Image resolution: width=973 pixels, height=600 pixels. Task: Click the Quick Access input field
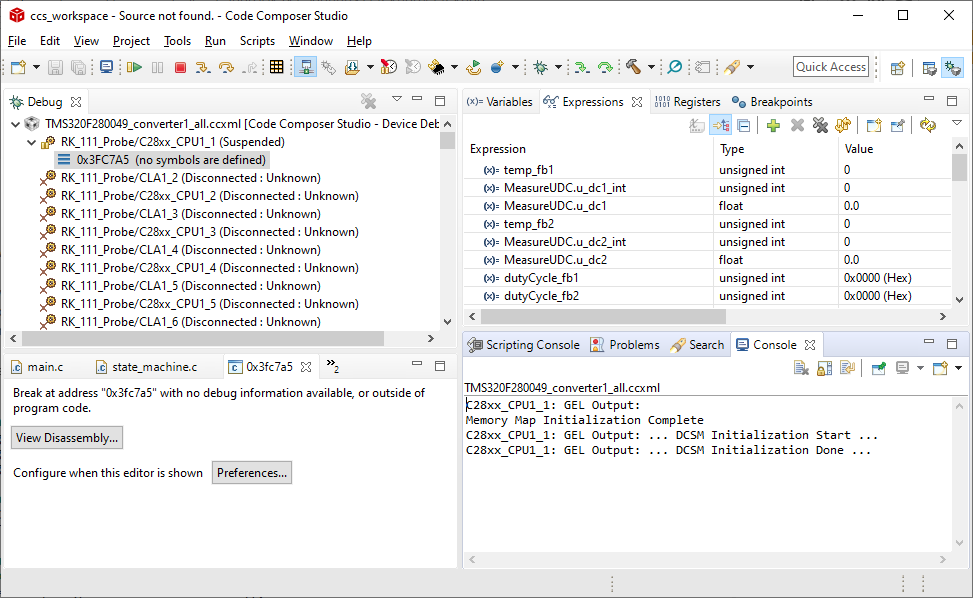pyautogui.click(x=831, y=67)
